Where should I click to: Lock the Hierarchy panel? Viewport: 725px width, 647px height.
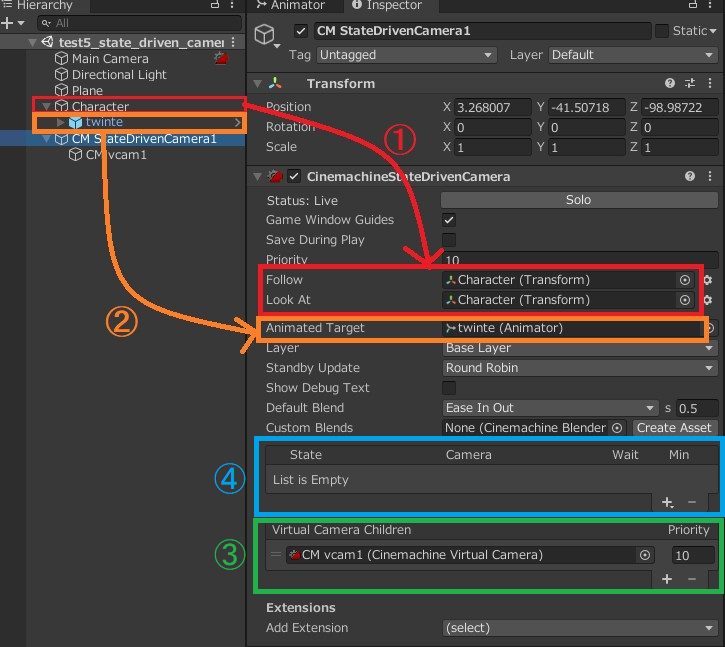tap(215, 5)
